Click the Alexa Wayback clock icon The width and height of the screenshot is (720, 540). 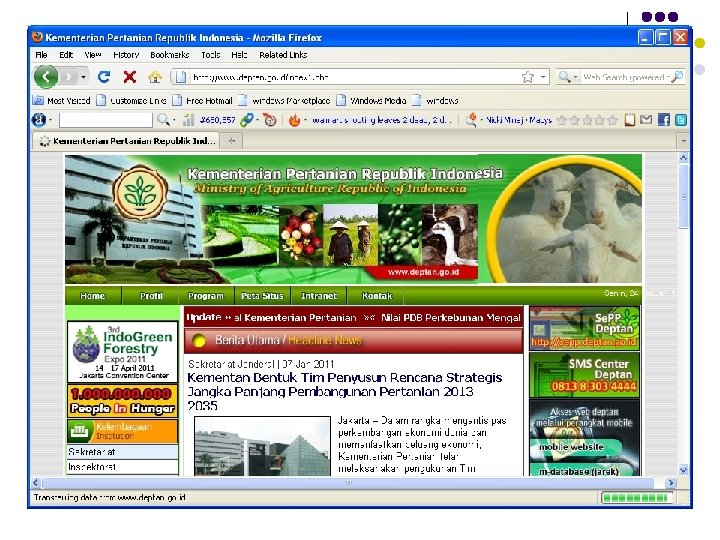(x=270, y=120)
